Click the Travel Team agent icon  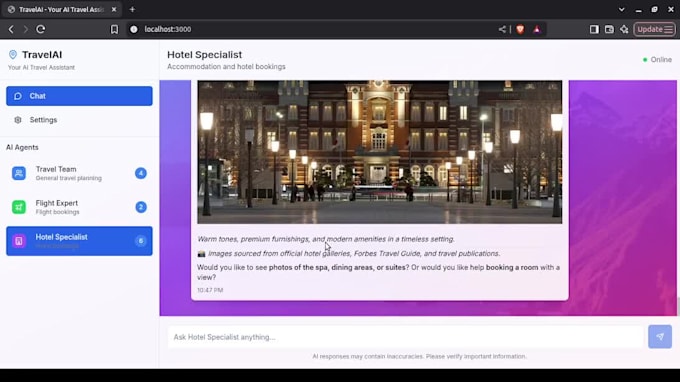pyautogui.click(x=19, y=173)
